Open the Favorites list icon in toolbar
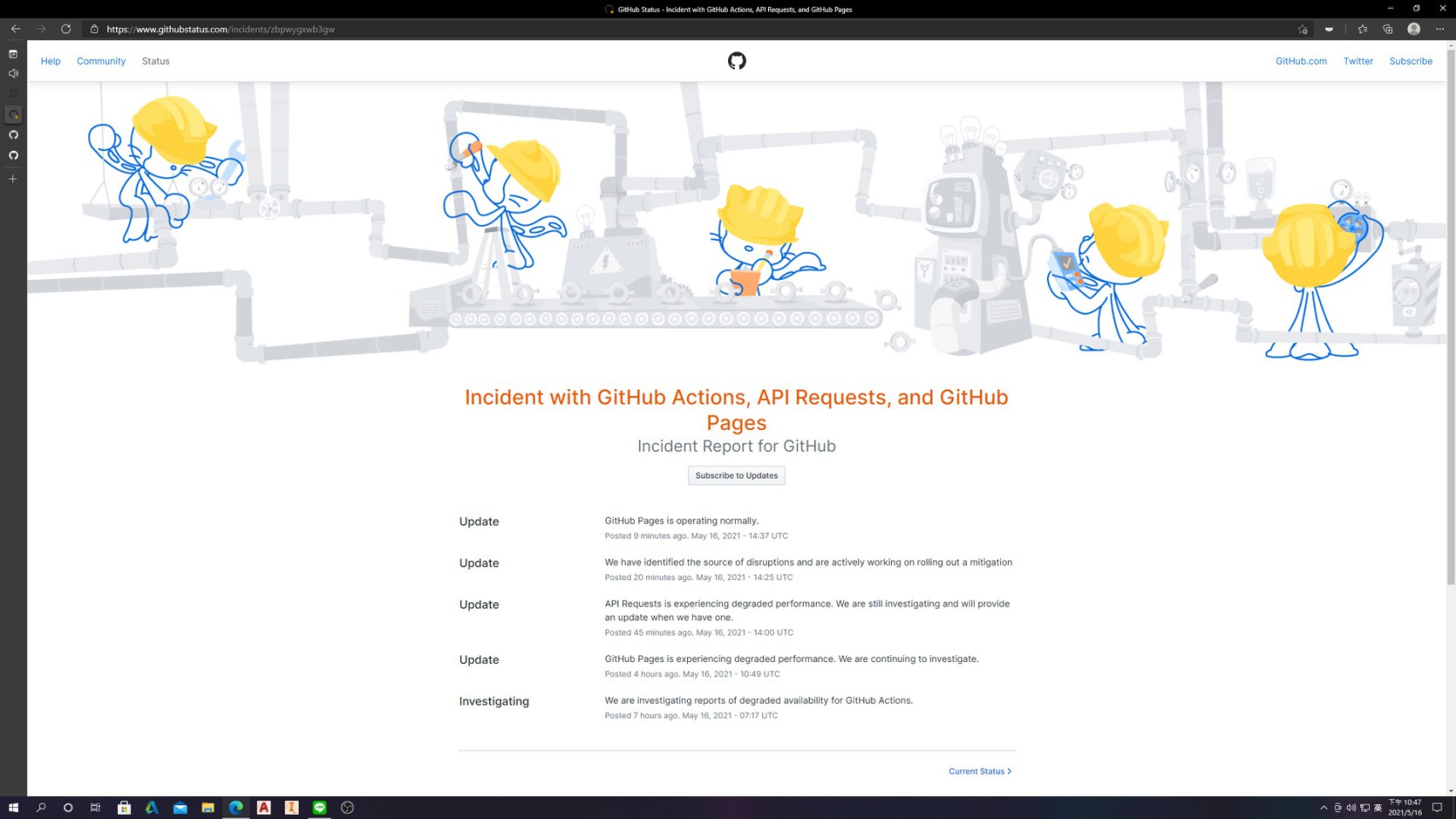The height and width of the screenshot is (819, 1456). 1362,29
